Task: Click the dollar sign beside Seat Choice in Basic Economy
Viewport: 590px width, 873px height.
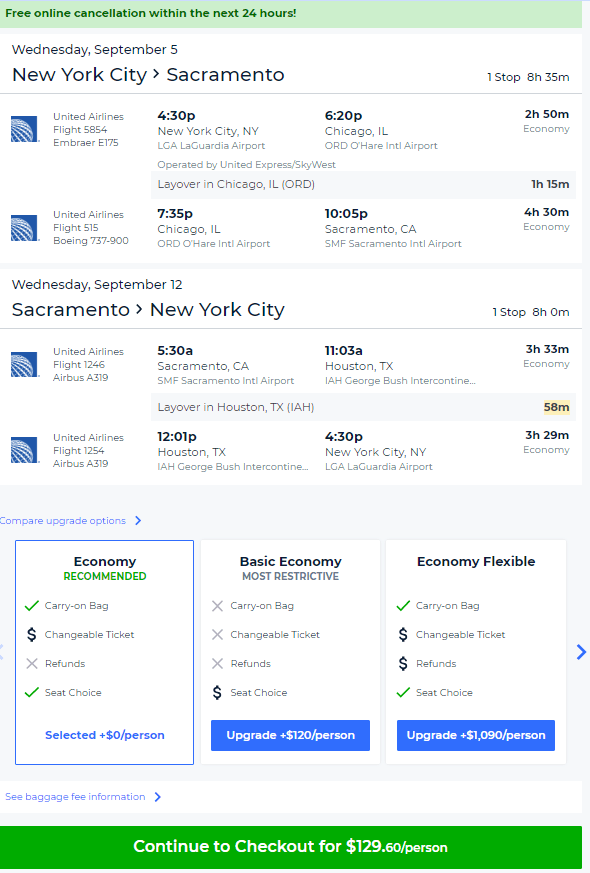Action: click(216, 691)
